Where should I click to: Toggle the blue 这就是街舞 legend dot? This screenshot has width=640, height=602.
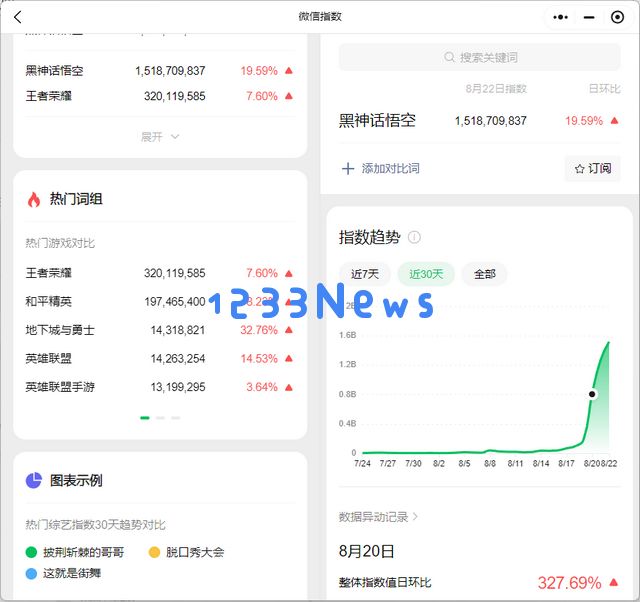[31, 573]
